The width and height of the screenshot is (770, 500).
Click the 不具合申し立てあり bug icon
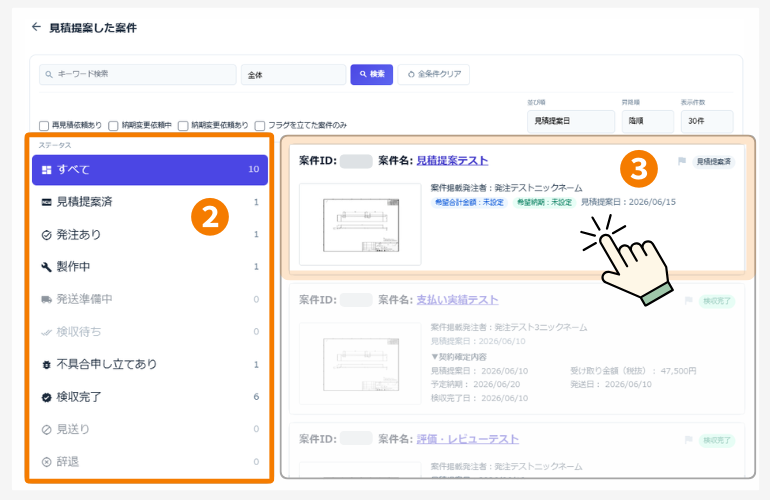point(47,365)
